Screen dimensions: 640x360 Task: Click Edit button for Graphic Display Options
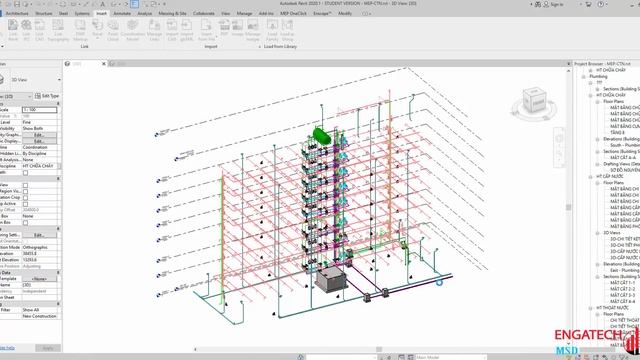(39, 141)
